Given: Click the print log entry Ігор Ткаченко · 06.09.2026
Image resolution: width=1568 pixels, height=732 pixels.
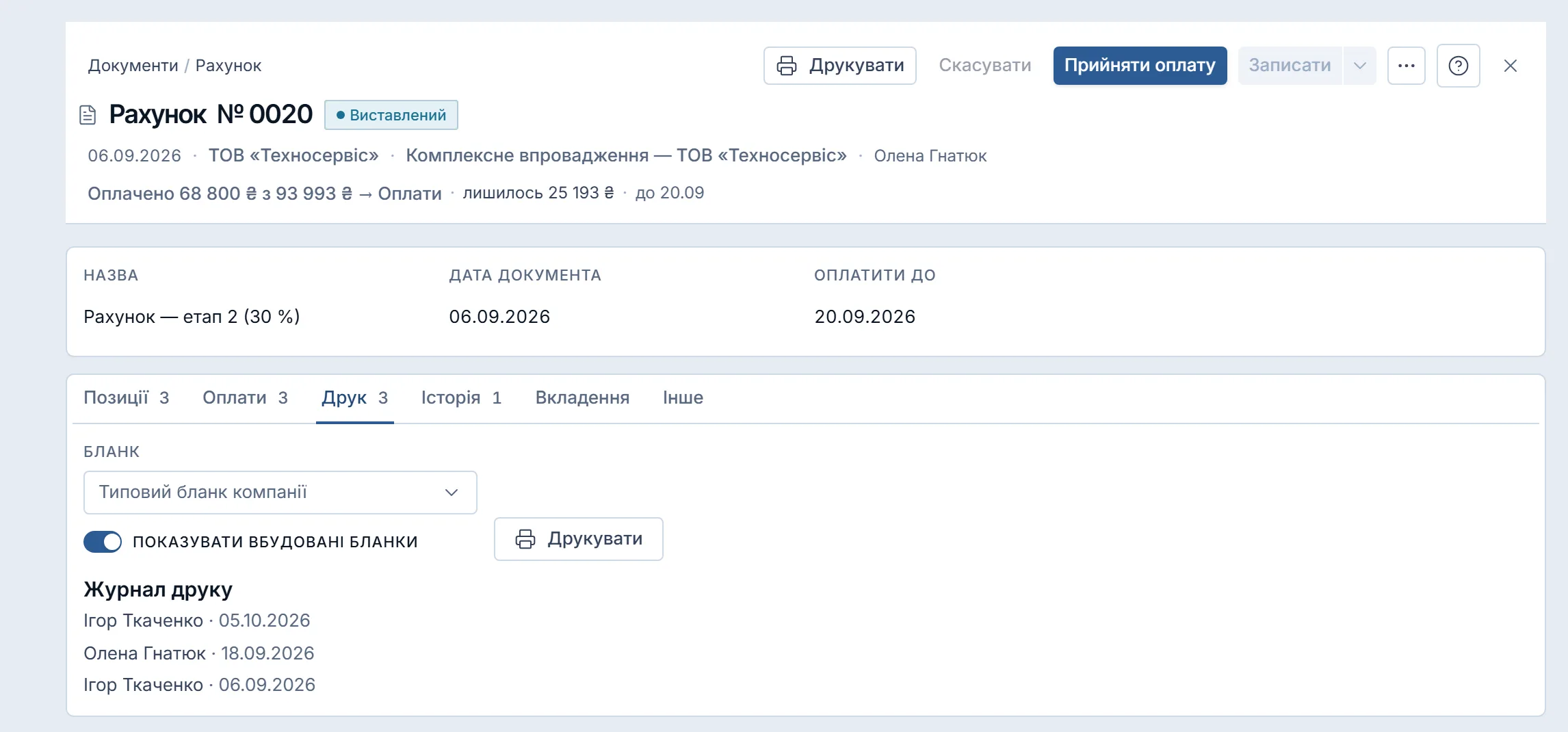Looking at the screenshot, I should tap(199, 685).
